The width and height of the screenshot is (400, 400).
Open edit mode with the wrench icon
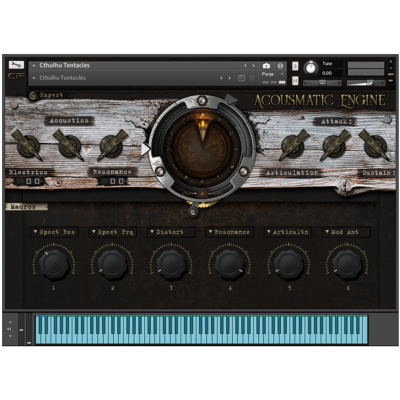point(16,65)
